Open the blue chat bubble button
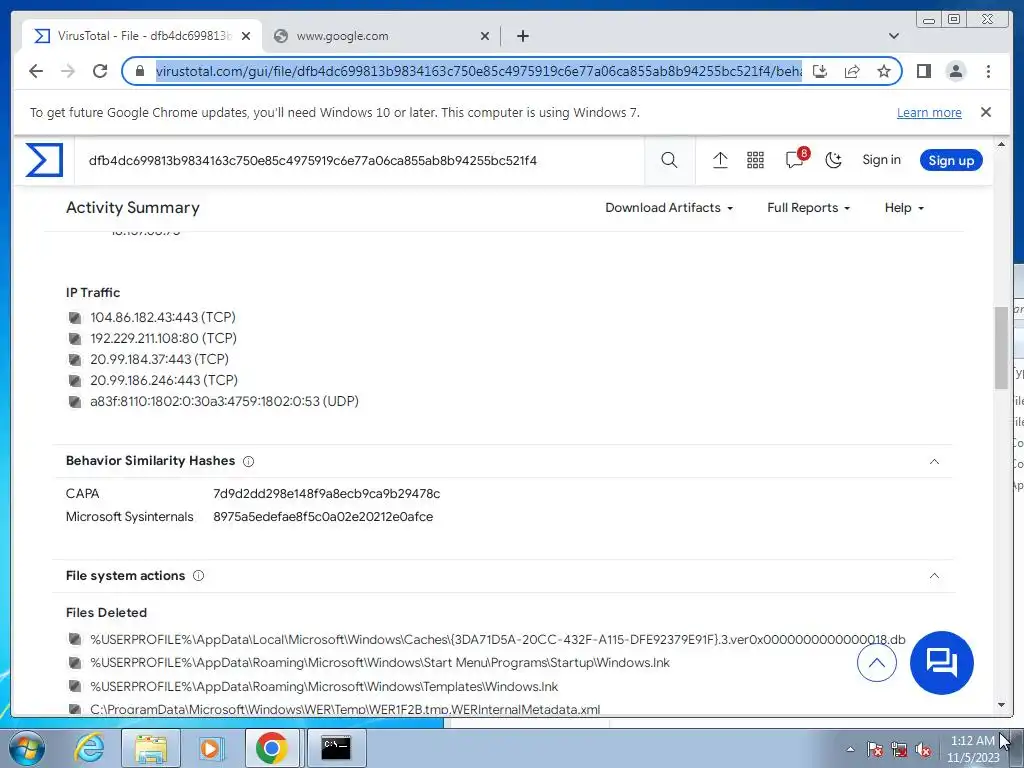This screenshot has width=1024, height=768. (941, 663)
